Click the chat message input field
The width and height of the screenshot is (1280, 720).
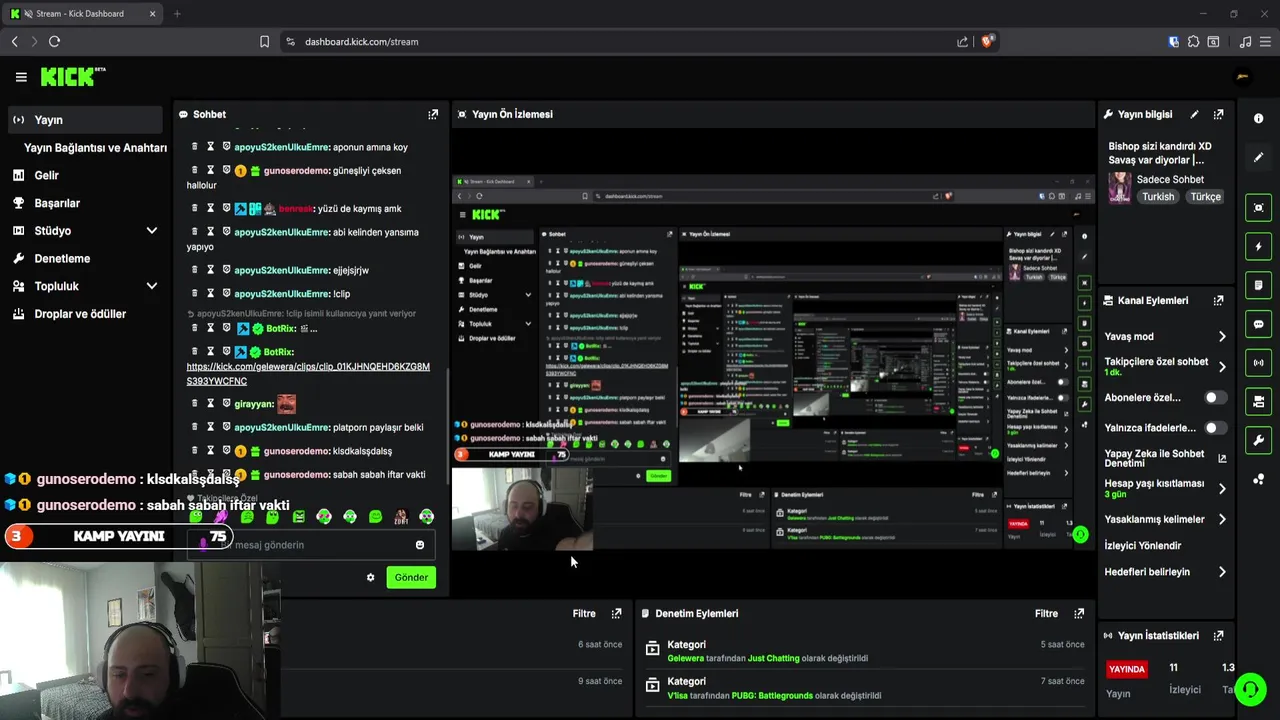tap(310, 545)
